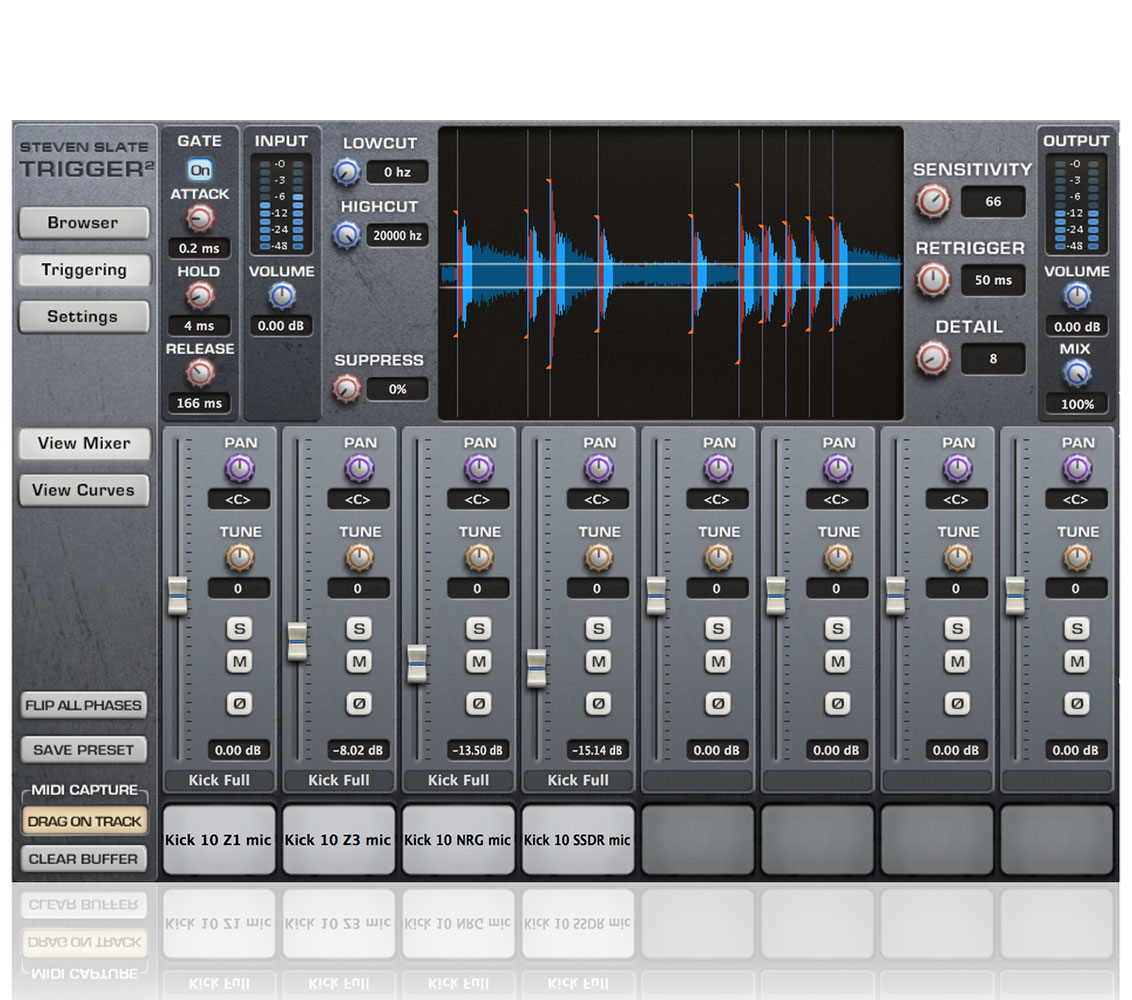
Task: Open the Settings tab
Action: [x=84, y=316]
